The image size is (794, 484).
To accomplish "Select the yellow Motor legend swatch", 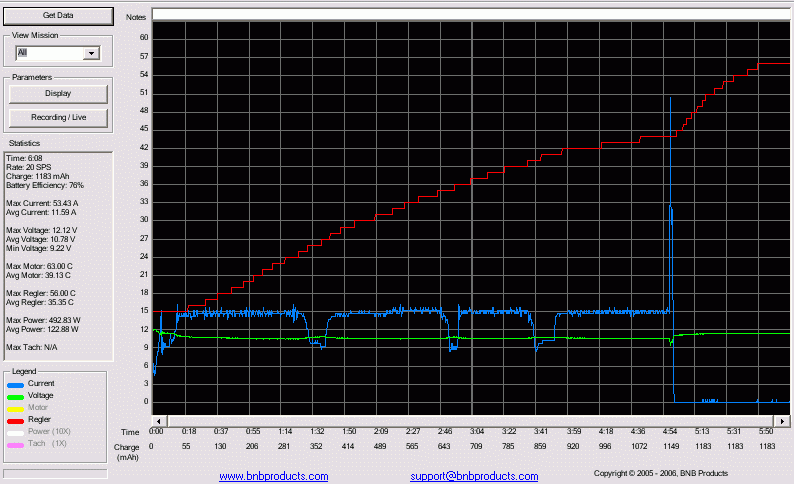I will pos(16,407).
